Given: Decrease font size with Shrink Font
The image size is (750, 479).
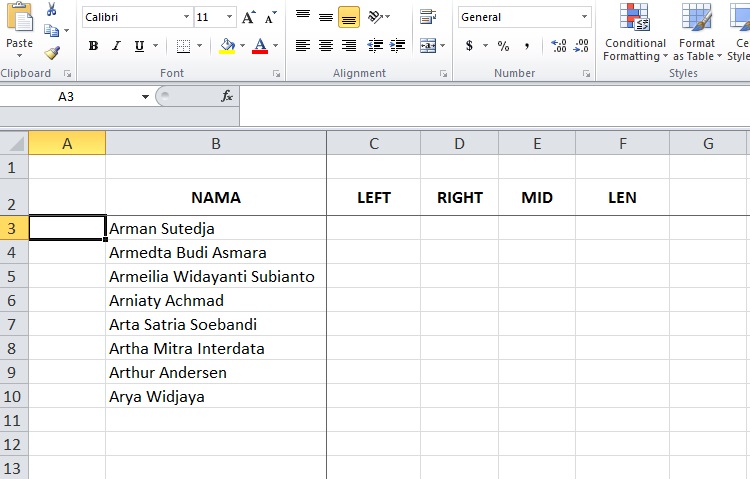Looking at the screenshot, I should click(271, 18).
